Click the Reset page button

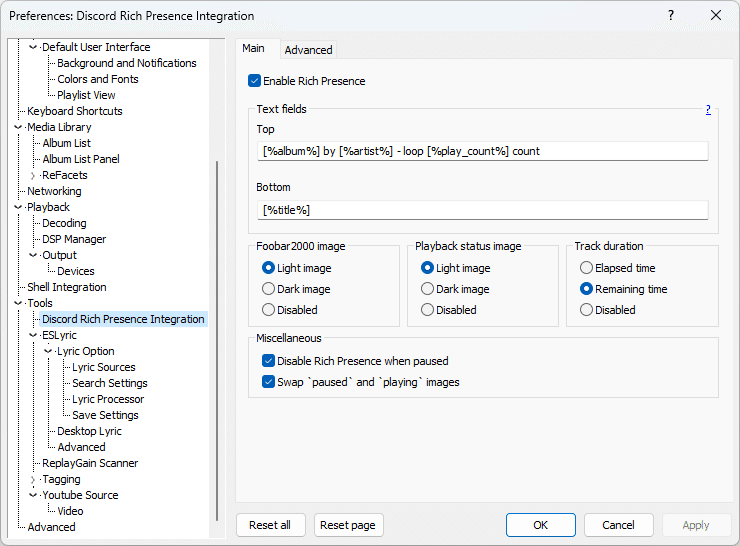tap(348, 525)
